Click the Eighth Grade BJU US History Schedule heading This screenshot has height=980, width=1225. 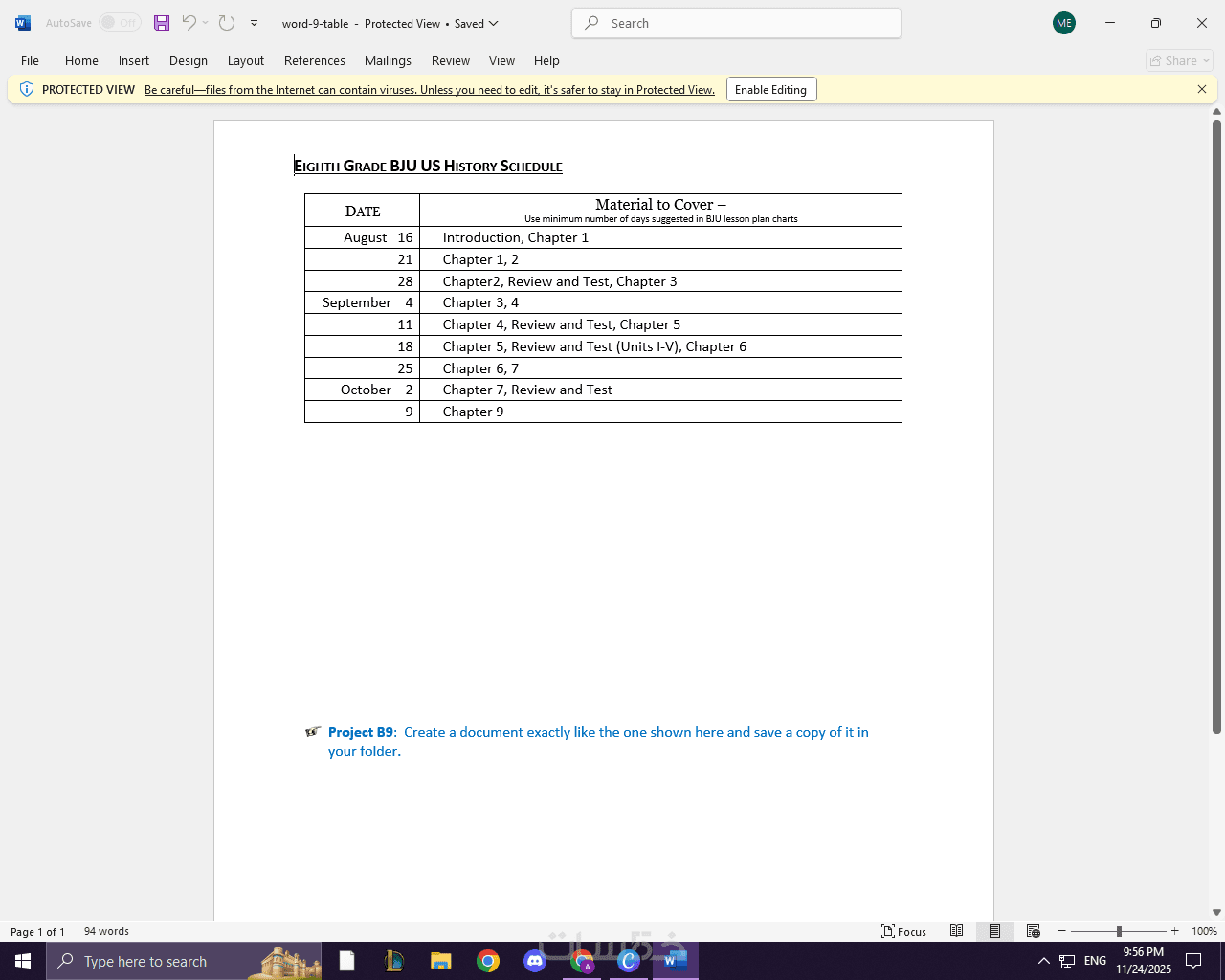tap(428, 167)
